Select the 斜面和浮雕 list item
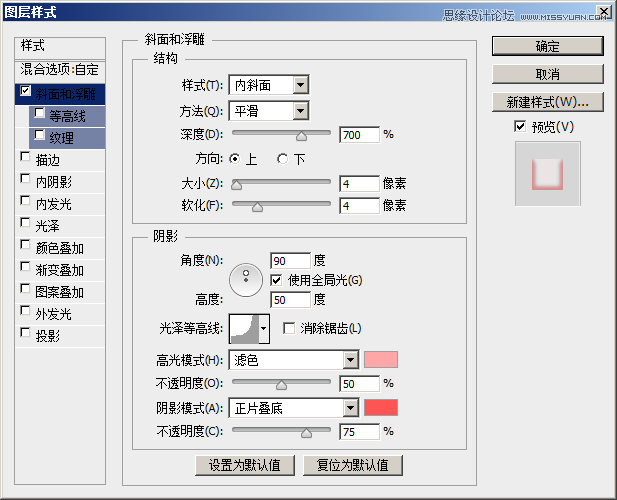The image size is (617, 500). coord(60,94)
